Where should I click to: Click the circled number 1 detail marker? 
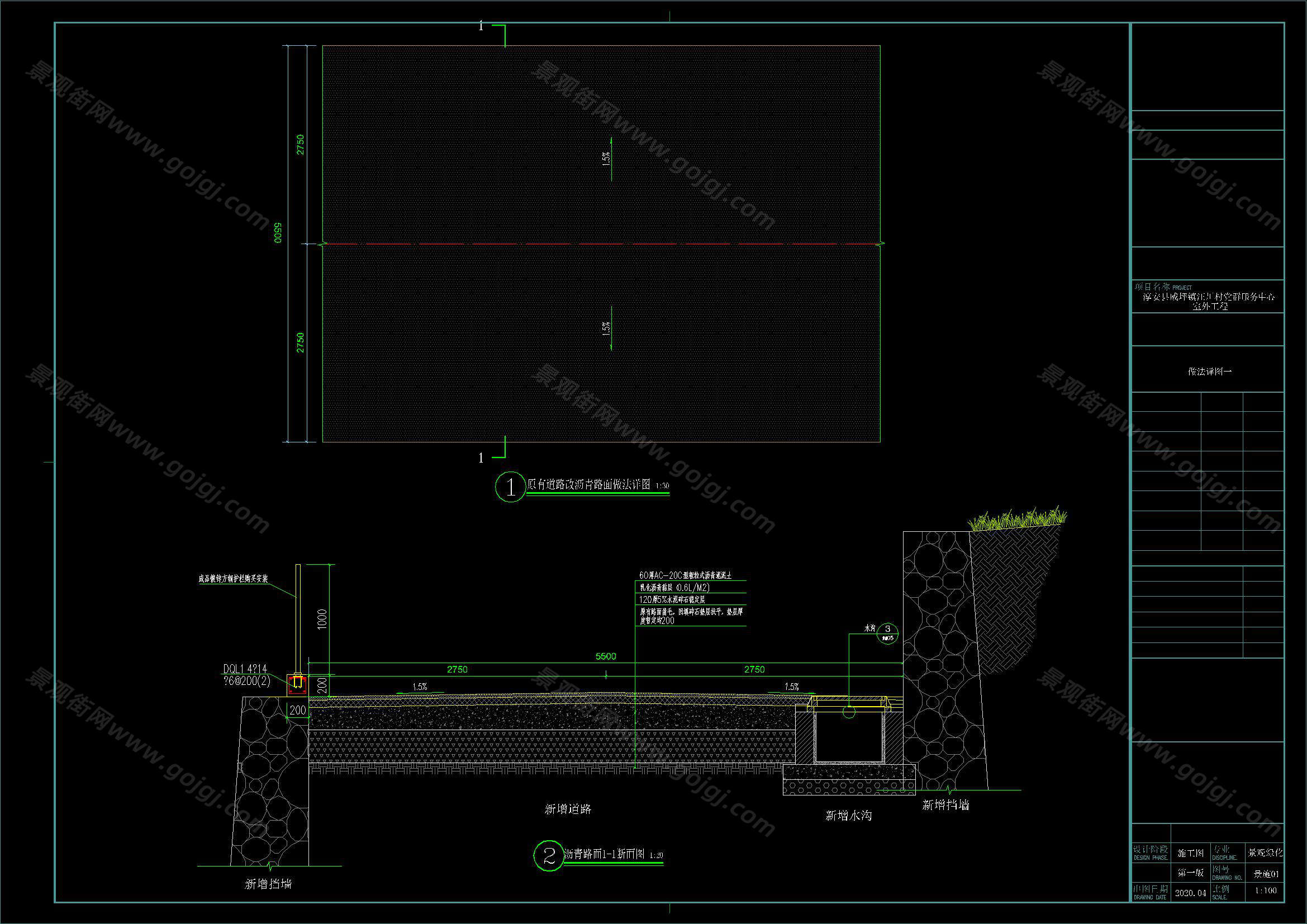[x=510, y=487]
